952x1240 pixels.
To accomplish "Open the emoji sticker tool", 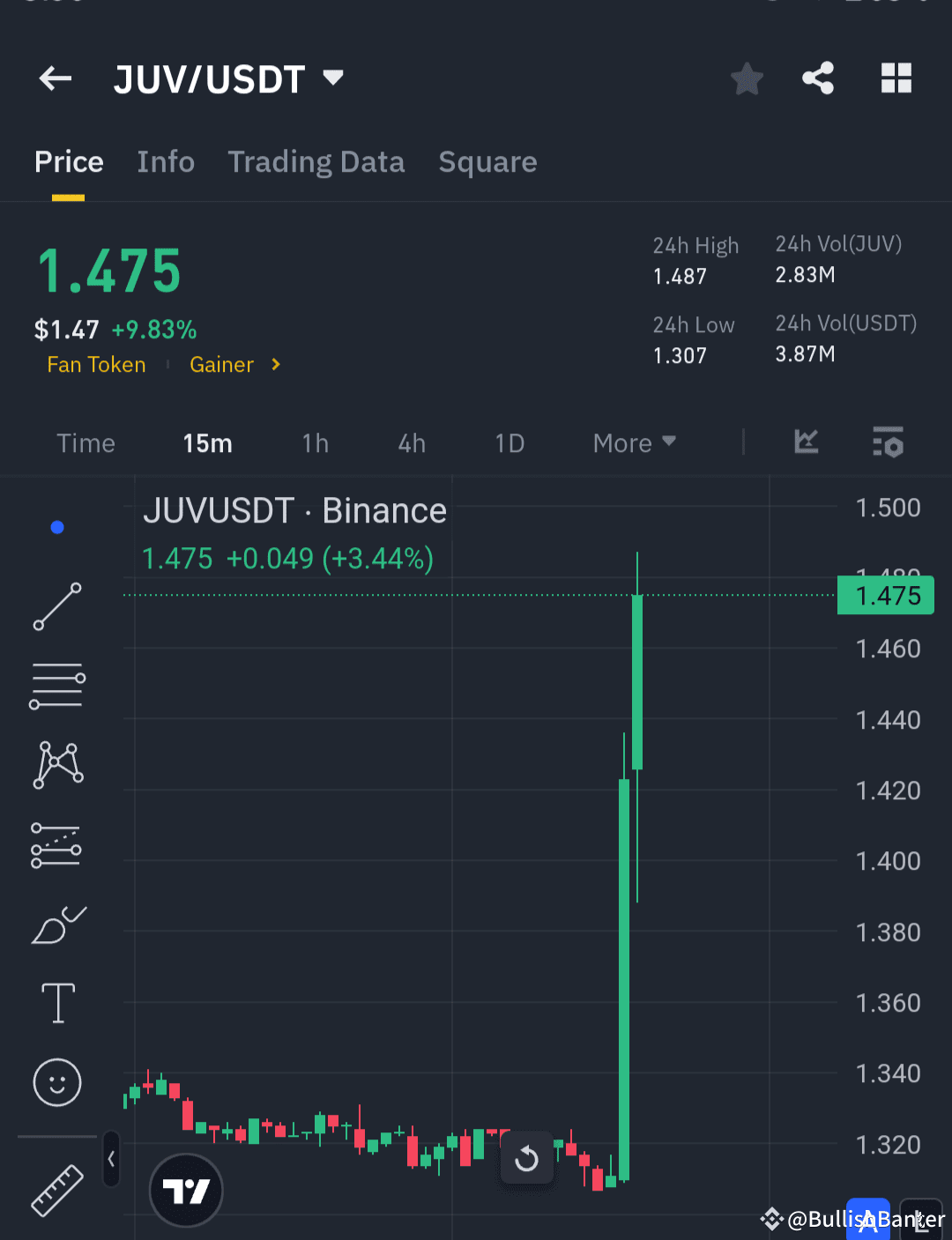I will point(57,1083).
